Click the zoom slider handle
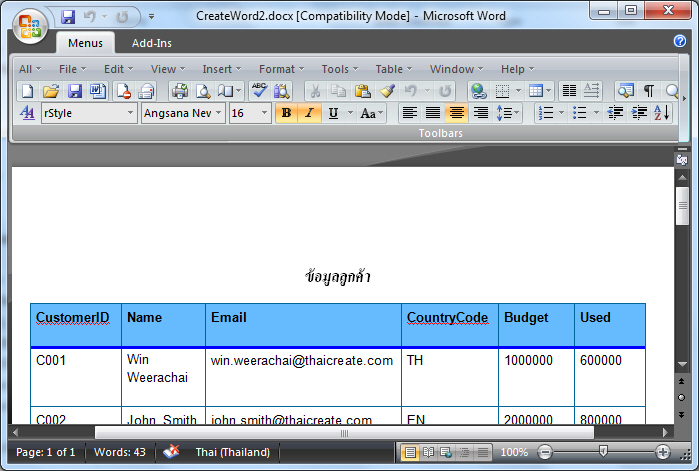 click(603, 452)
